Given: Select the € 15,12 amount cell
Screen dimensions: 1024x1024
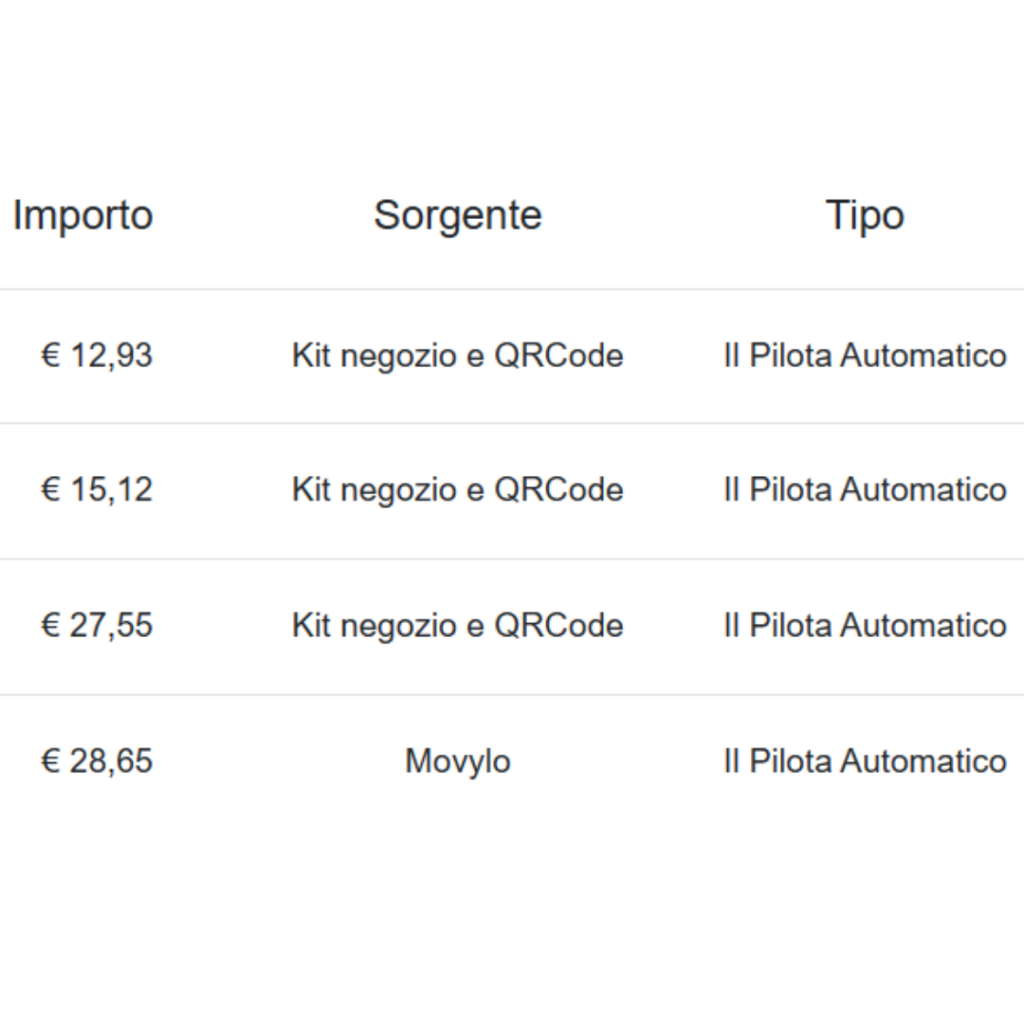Looking at the screenshot, I should click(x=97, y=490).
